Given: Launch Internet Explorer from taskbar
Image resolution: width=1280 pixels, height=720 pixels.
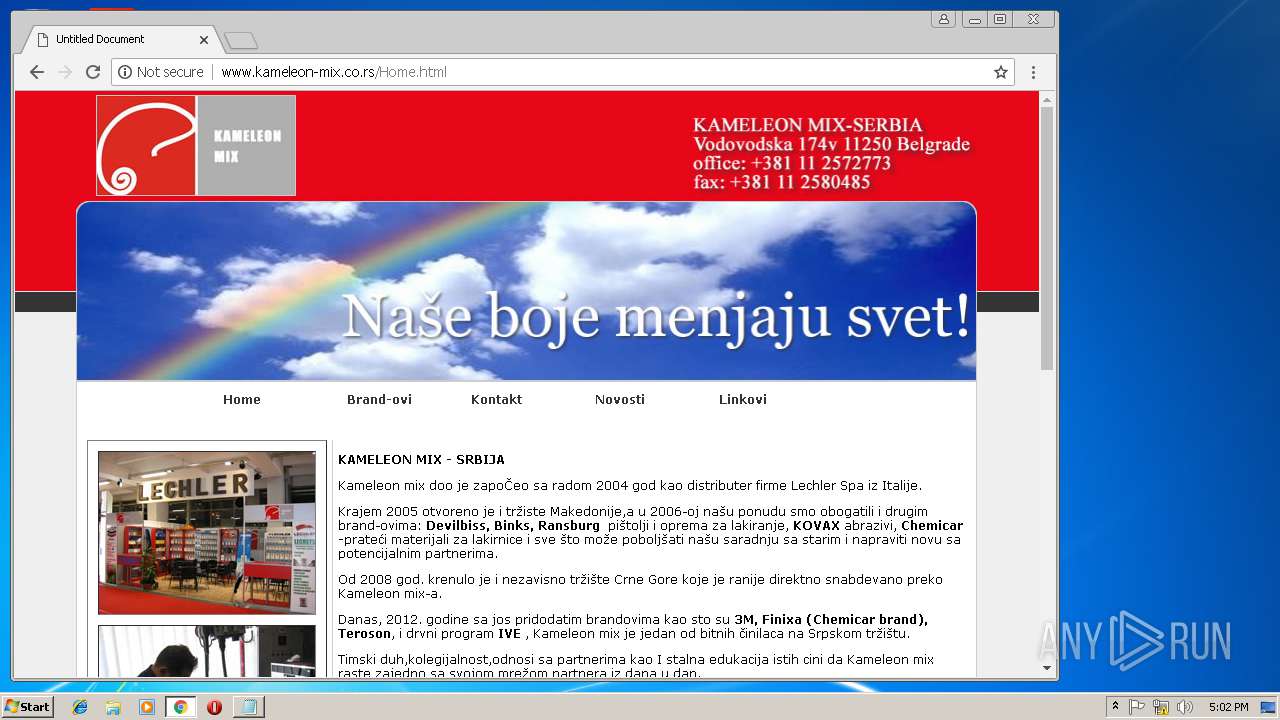Looking at the screenshot, I should pyautogui.click(x=80, y=707).
